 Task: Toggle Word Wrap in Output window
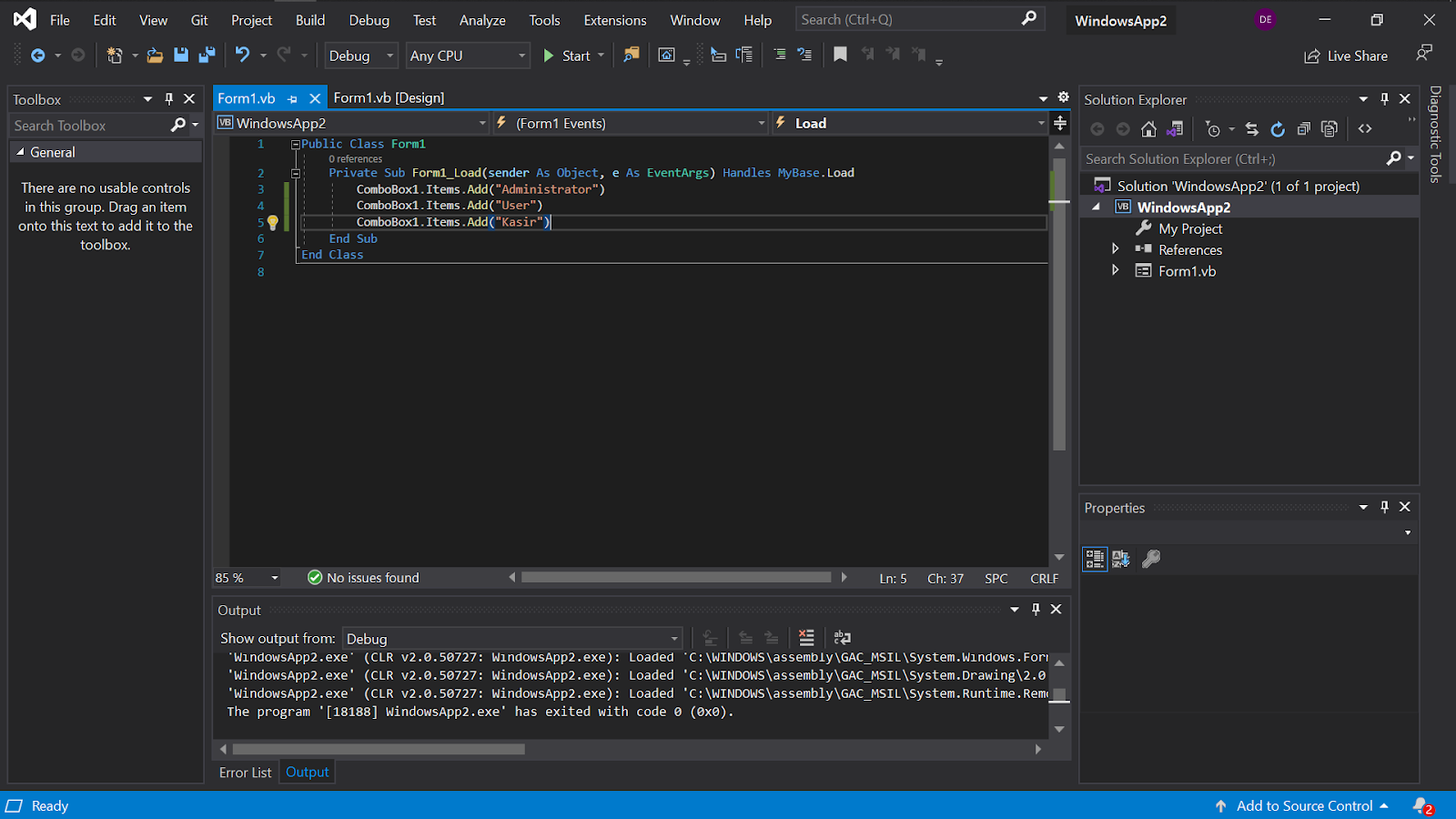[843, 638]
